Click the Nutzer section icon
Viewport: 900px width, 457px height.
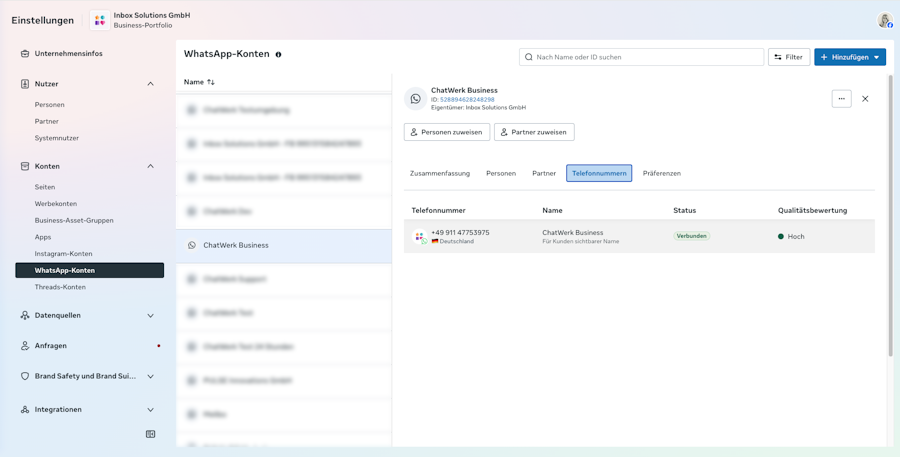point(25,84)
